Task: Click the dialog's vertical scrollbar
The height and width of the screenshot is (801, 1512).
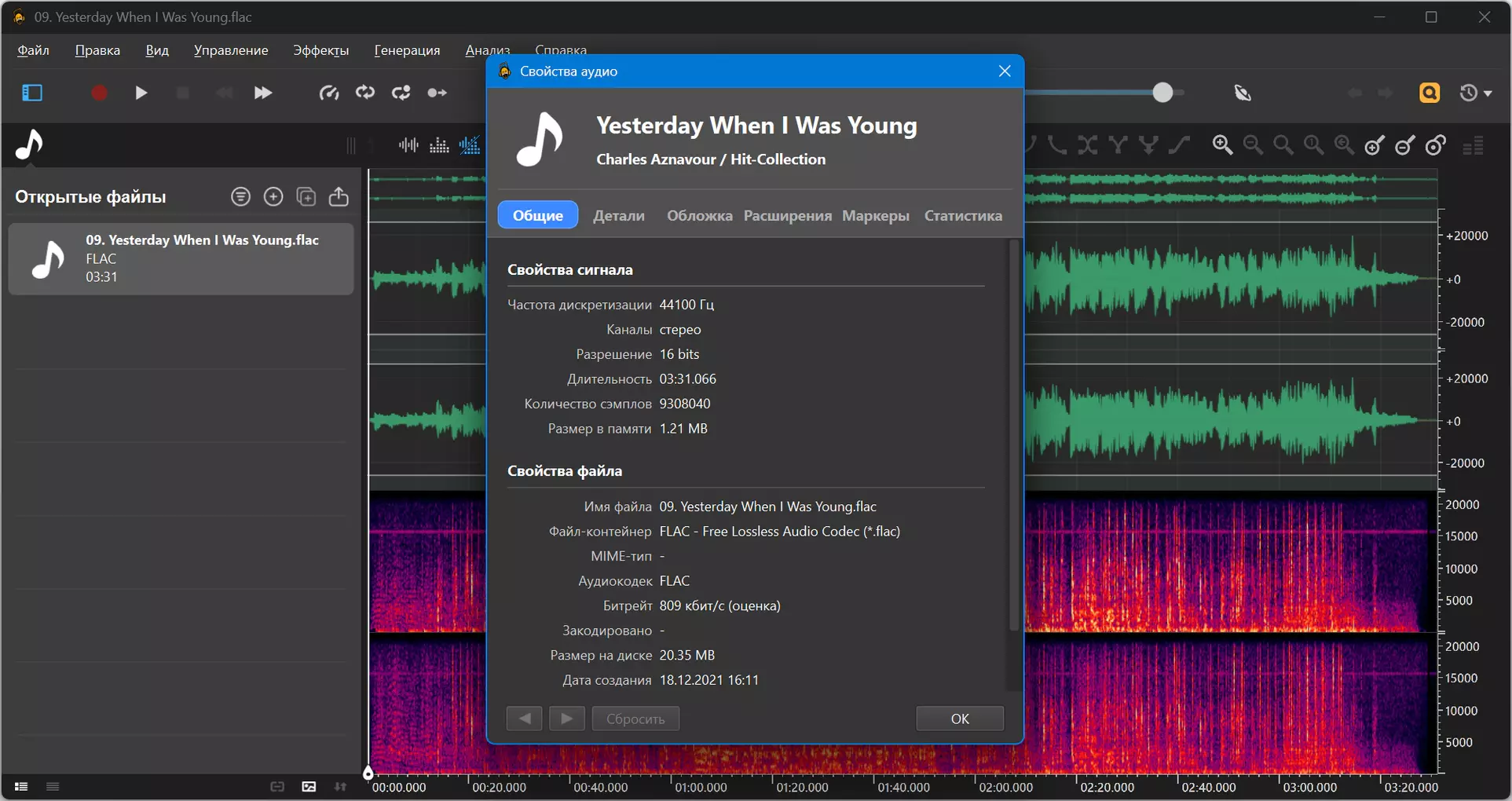Action: coord(1014,436)
